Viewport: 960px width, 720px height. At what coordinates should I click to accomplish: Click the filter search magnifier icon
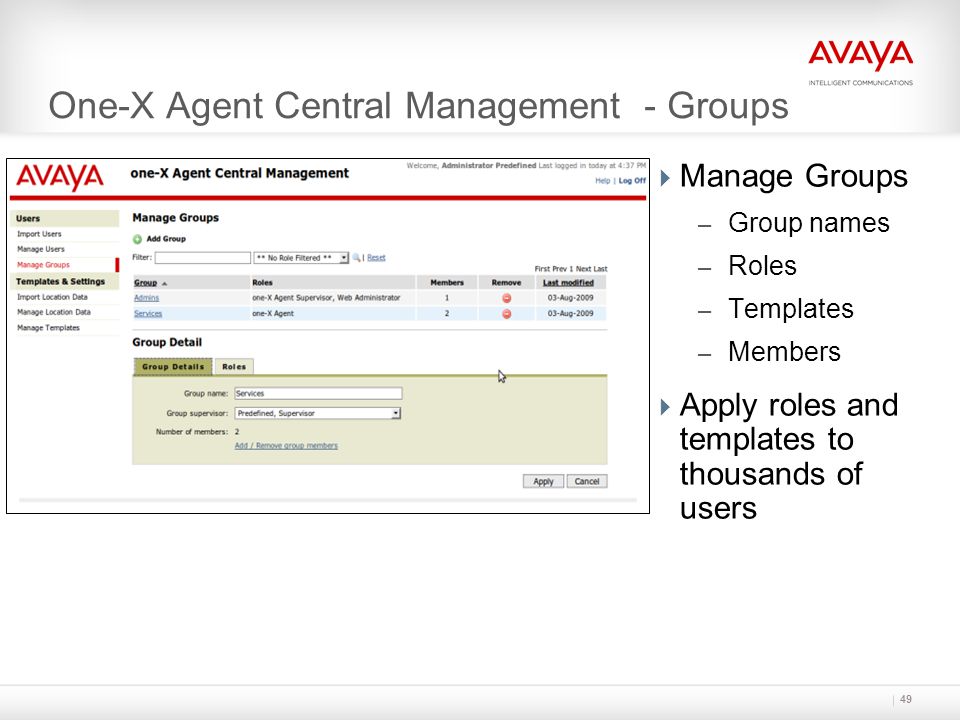[x=356, y=258]
